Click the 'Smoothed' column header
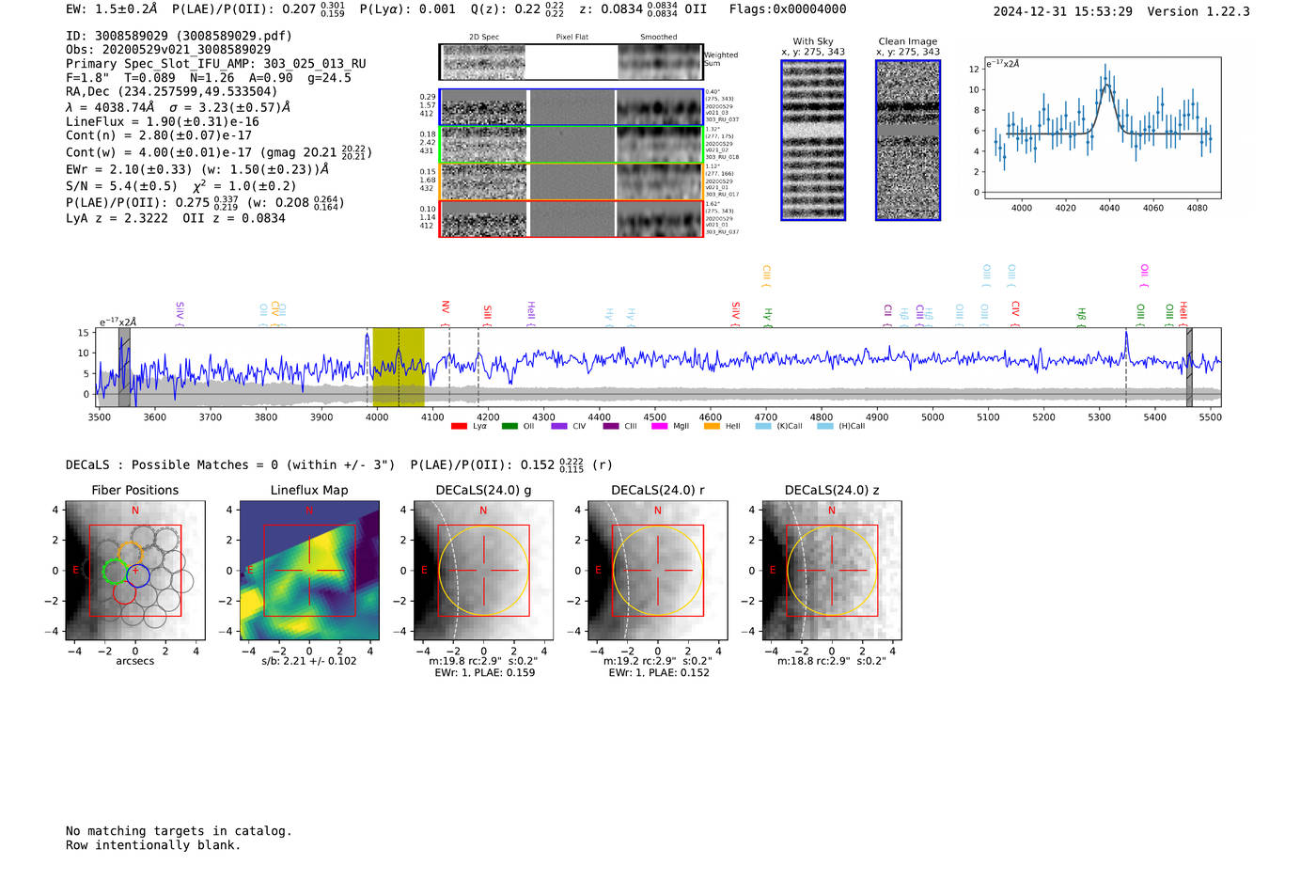This screenshot has width=1316, height=896. [659, 38]
